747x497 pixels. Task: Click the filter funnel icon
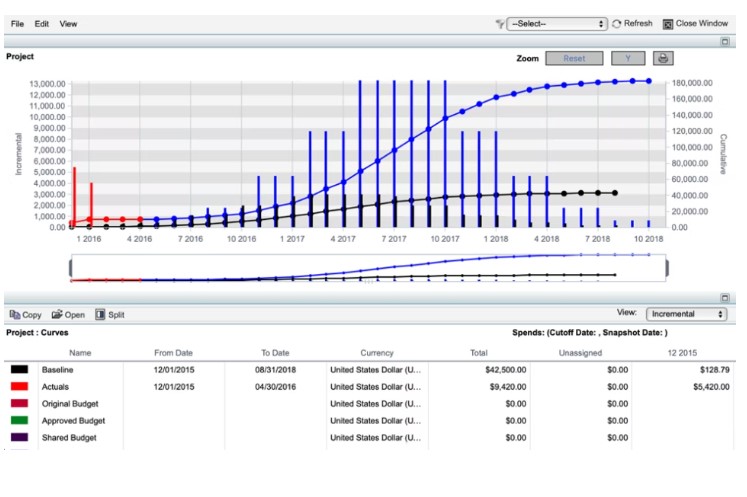499,23
